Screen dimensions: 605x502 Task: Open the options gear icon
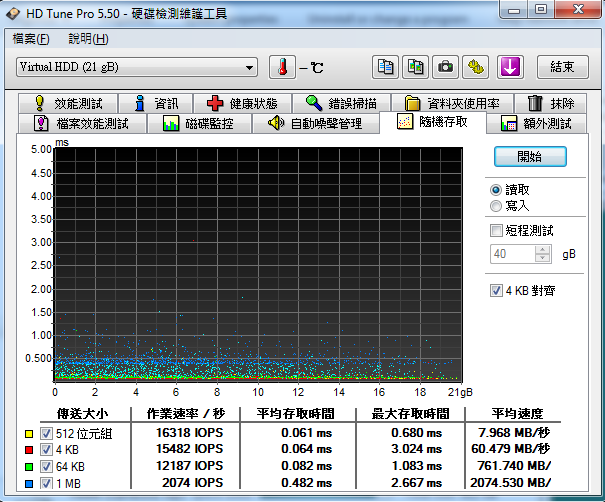(476, 67)
